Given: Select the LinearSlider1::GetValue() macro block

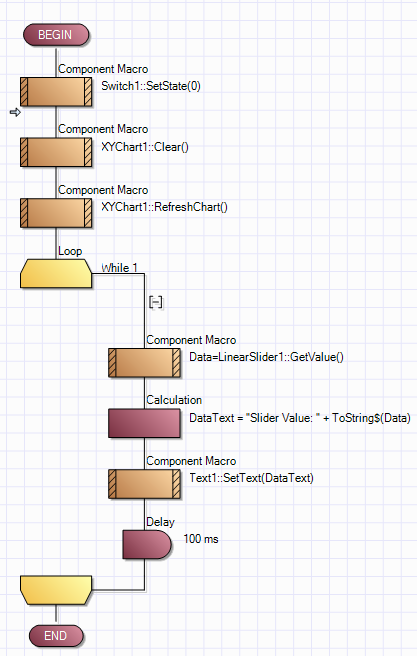Looking at the screenshot, I should 144,363.
